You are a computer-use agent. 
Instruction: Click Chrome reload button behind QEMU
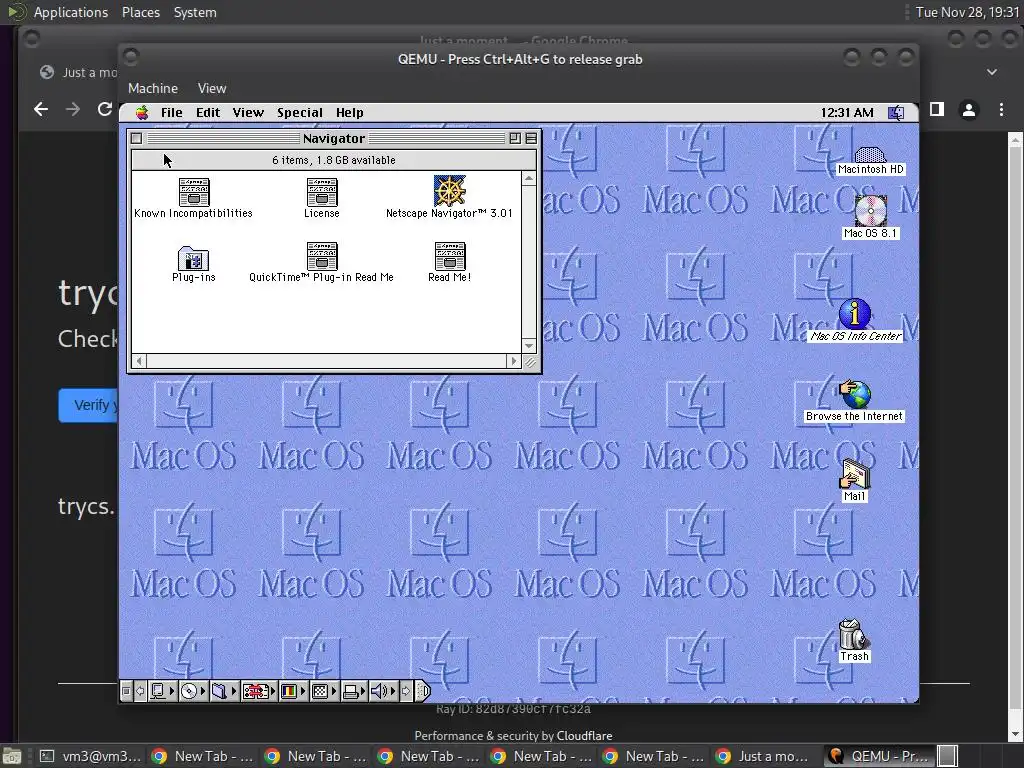(x=104, y=109)
